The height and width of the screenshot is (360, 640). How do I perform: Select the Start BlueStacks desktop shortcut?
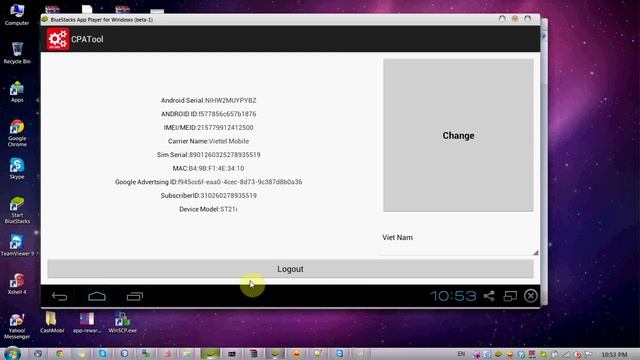coord(17,210)
